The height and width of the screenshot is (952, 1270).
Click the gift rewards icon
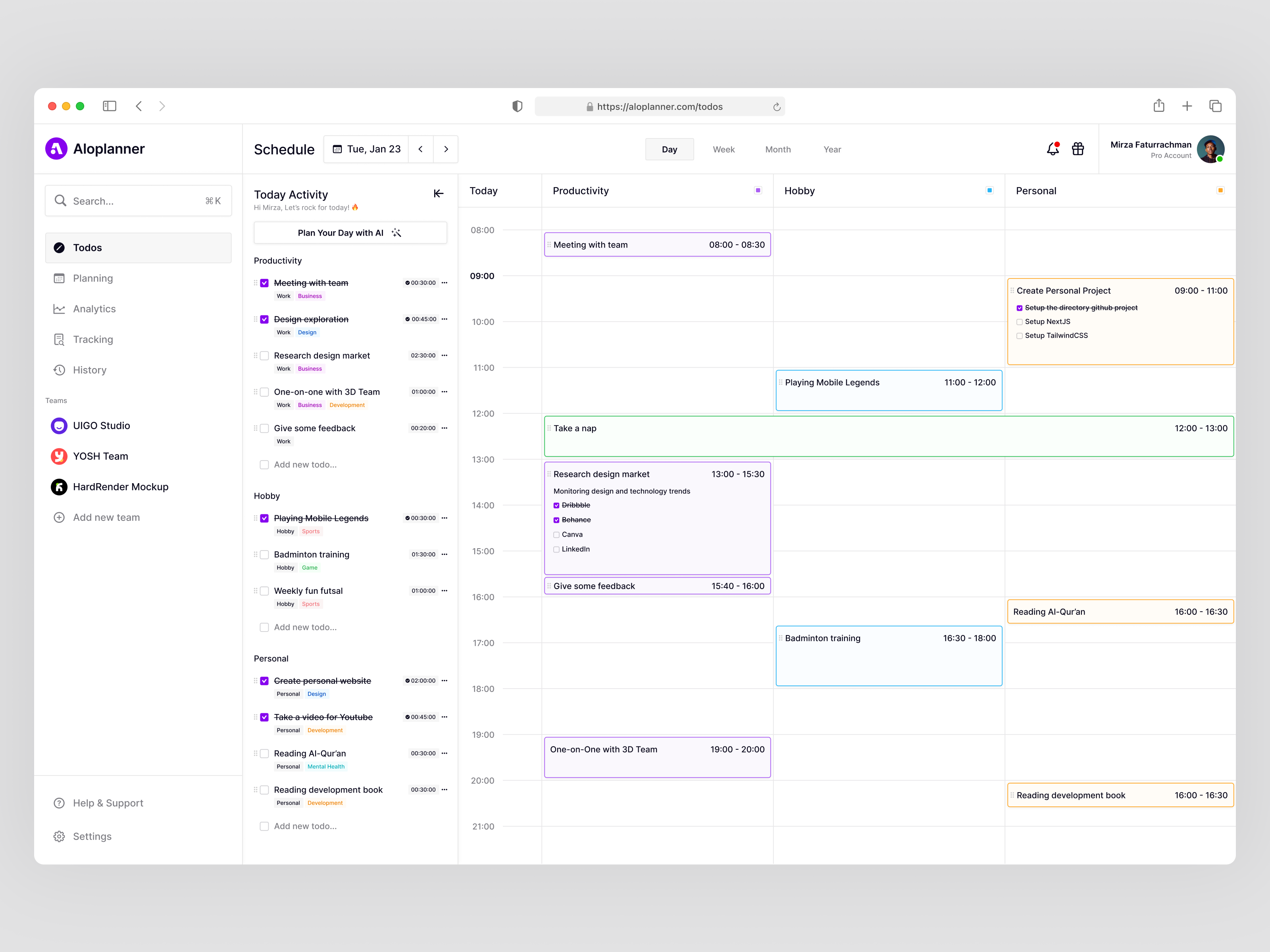coord(1078,149)
